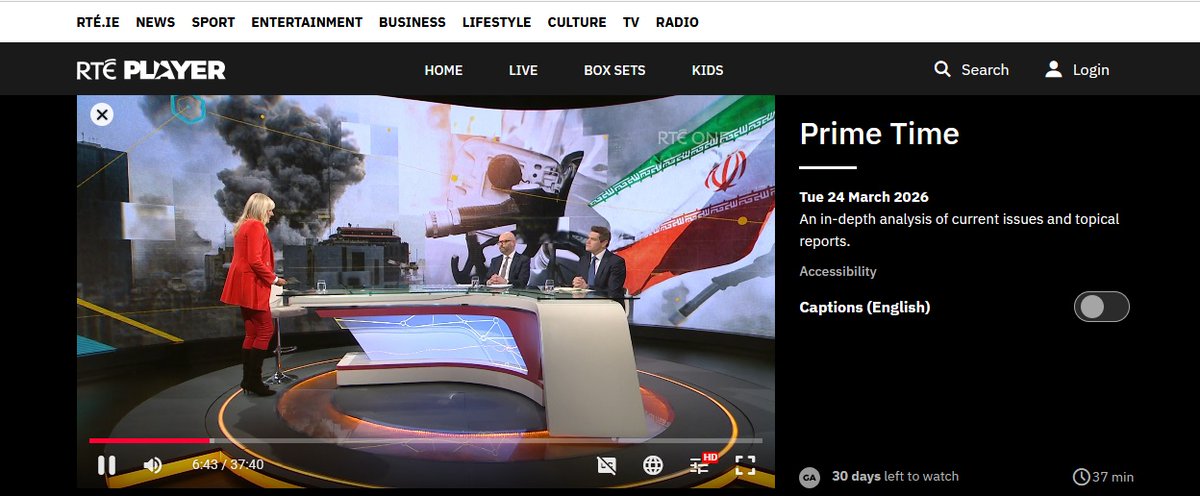Click the Login user icon

point(1053,69)
